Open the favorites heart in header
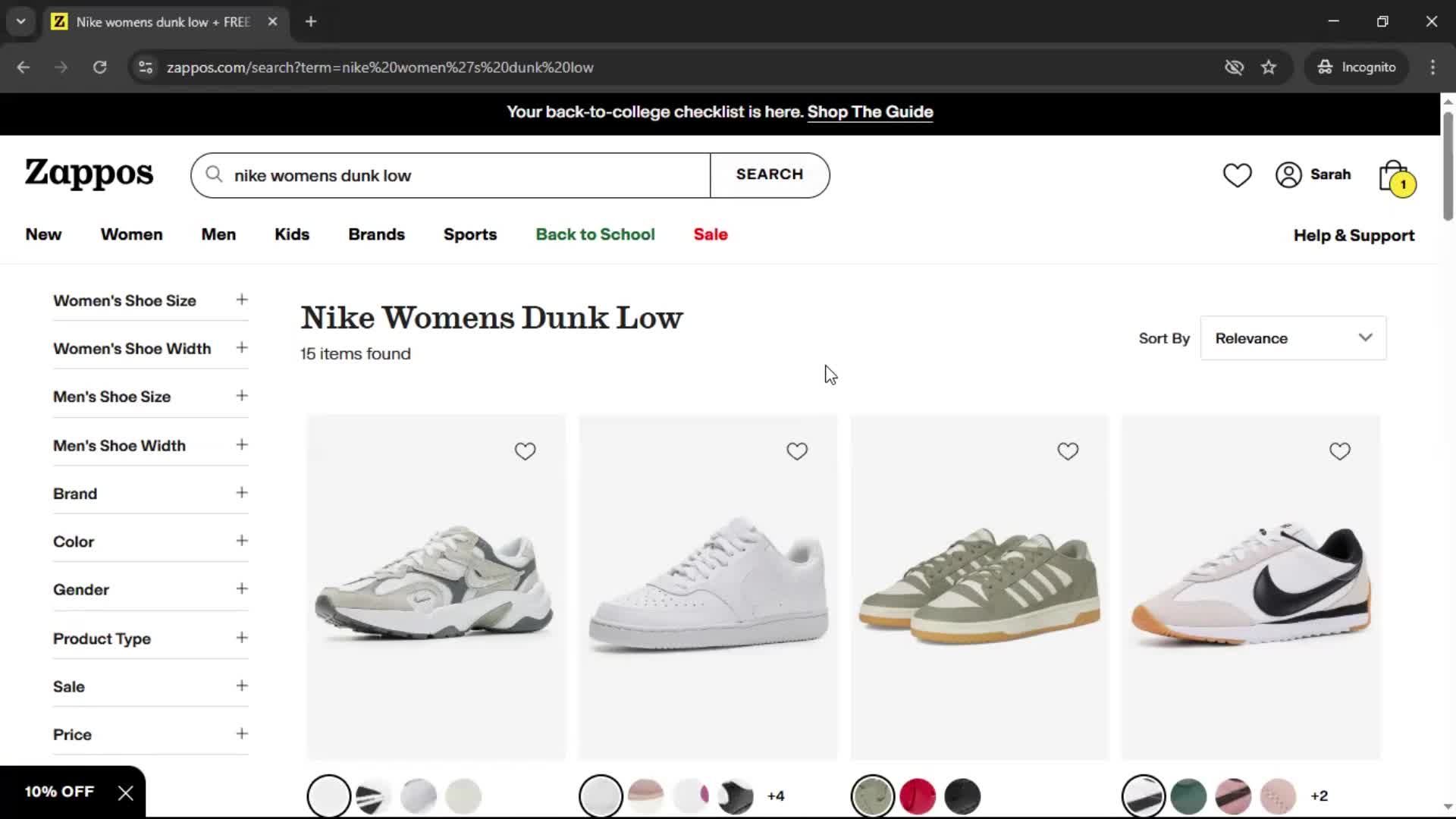This screenshot has height=819, width=1456. pos(1237,175)
